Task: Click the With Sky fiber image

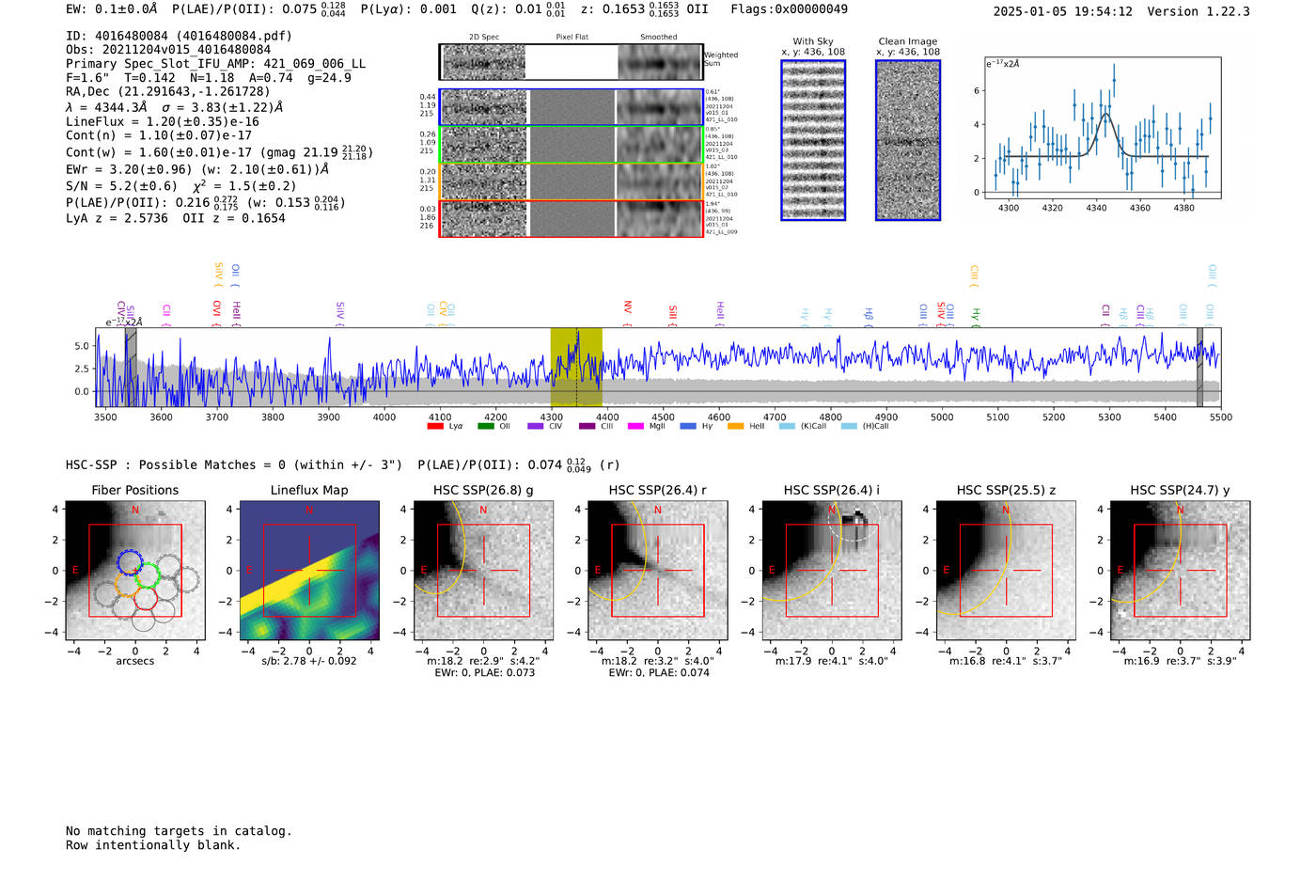Action: (813, 140)
